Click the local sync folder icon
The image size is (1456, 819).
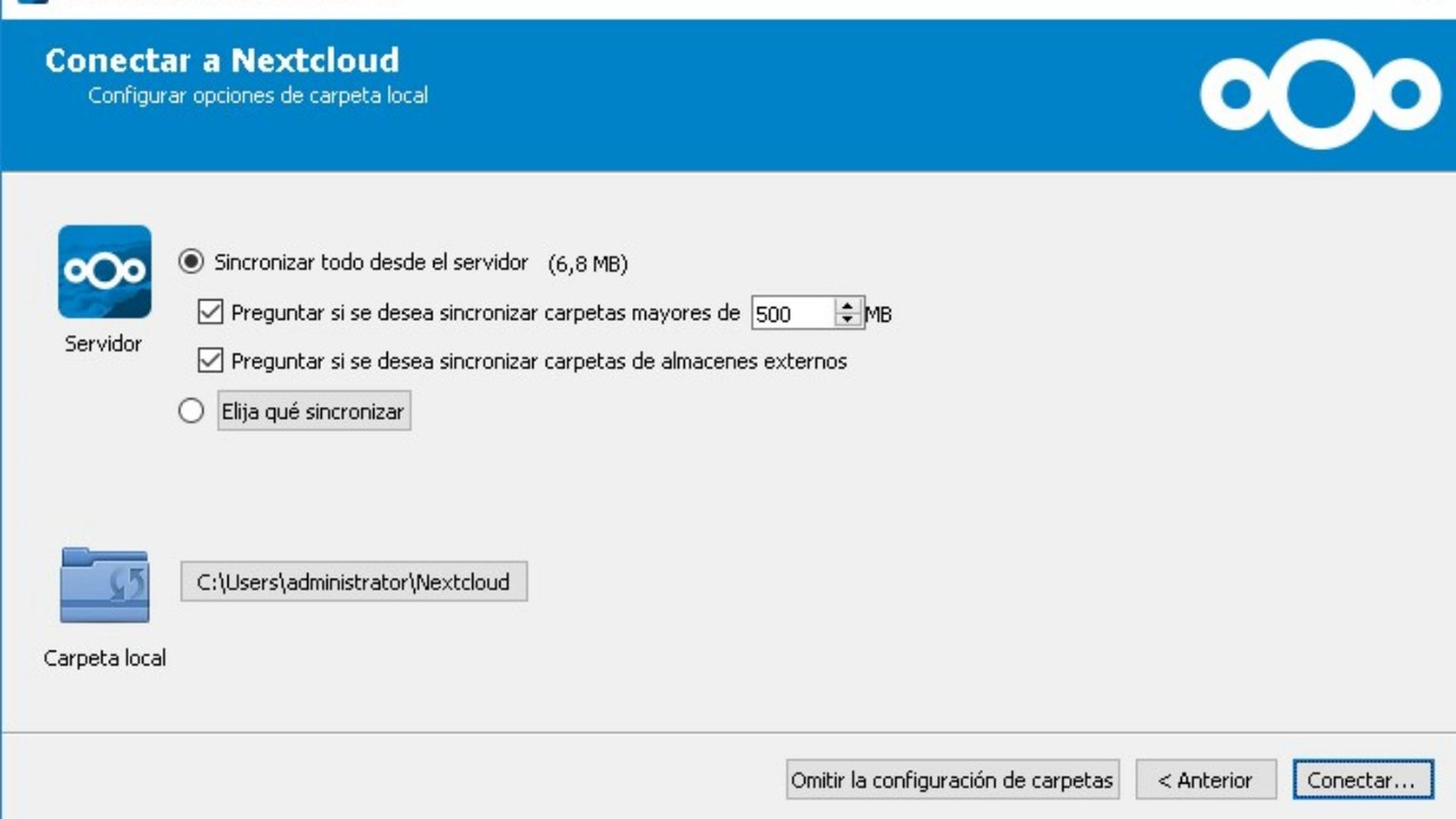pyautogui.click(x=105, y=585)
